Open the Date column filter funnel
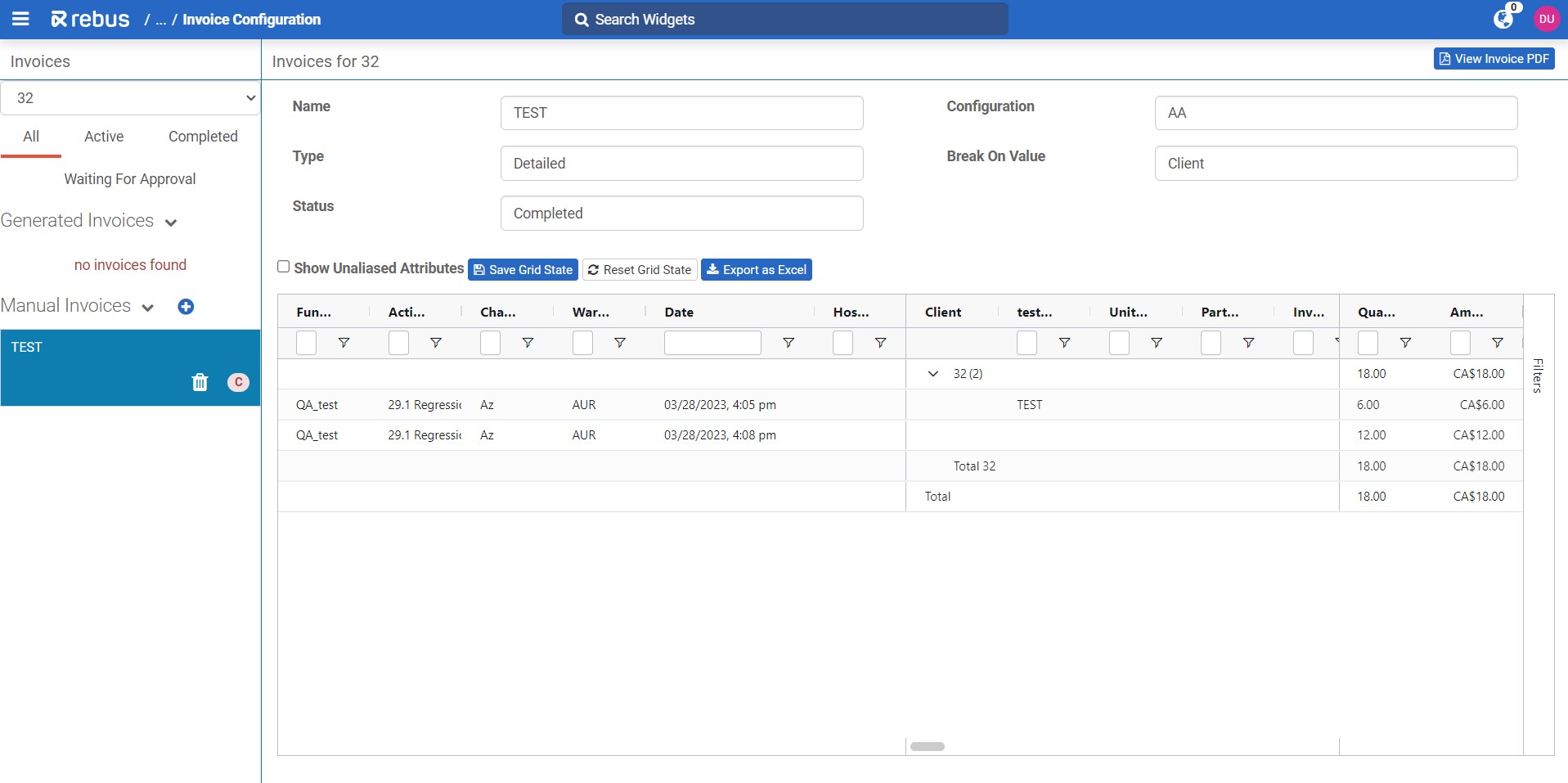 coord(788,343)
